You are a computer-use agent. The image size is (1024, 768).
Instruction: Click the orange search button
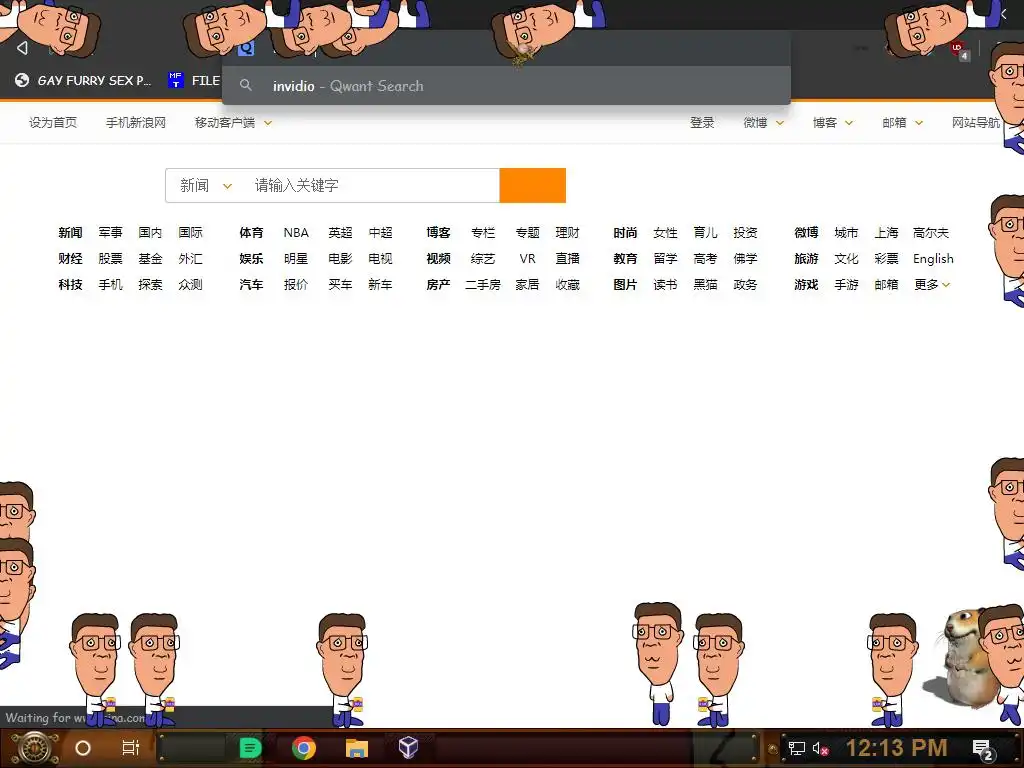pyautogui.click(x=532, y=185)
